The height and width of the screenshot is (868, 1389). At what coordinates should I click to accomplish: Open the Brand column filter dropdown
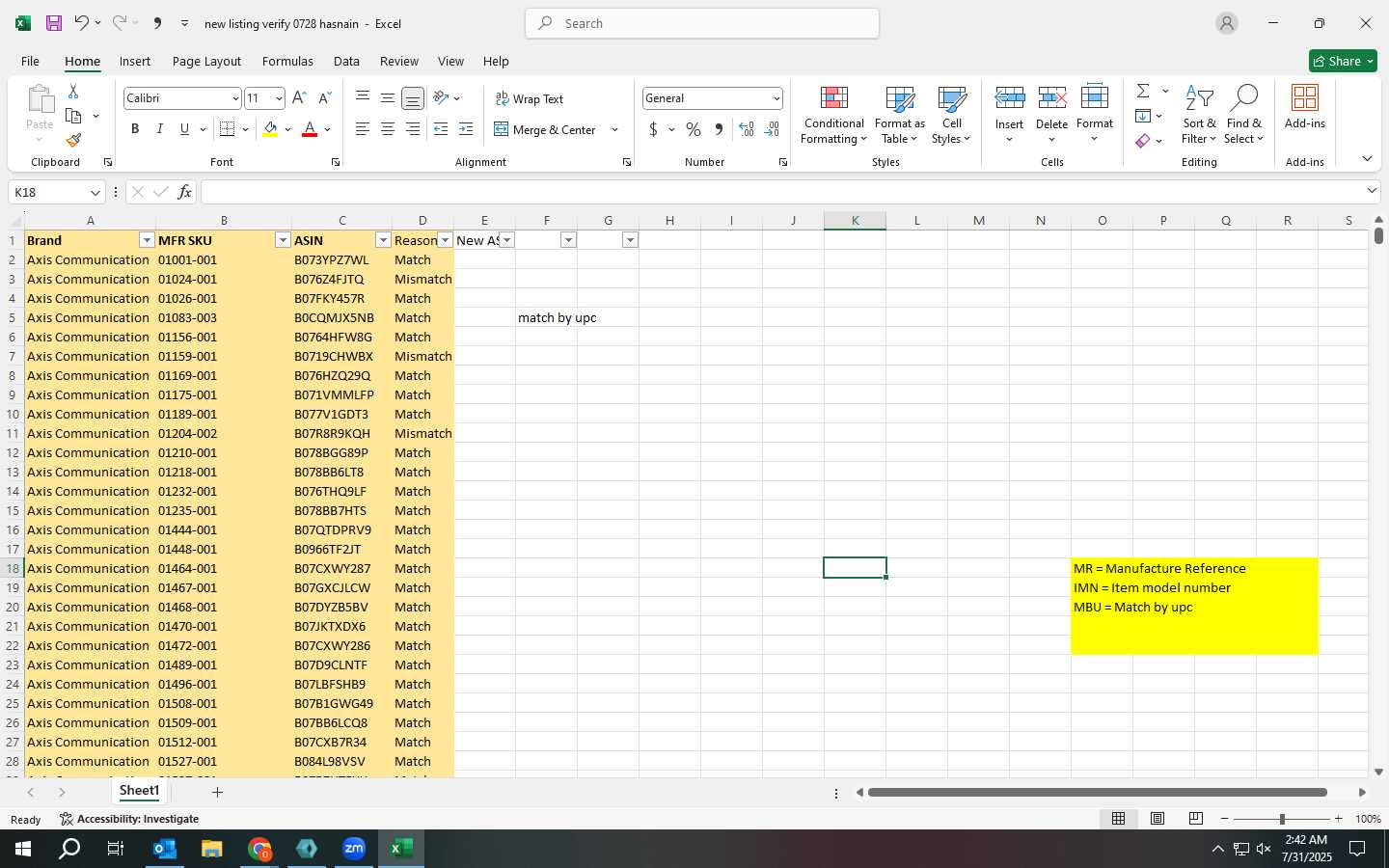pyautogui.click(x=147, y=240)
